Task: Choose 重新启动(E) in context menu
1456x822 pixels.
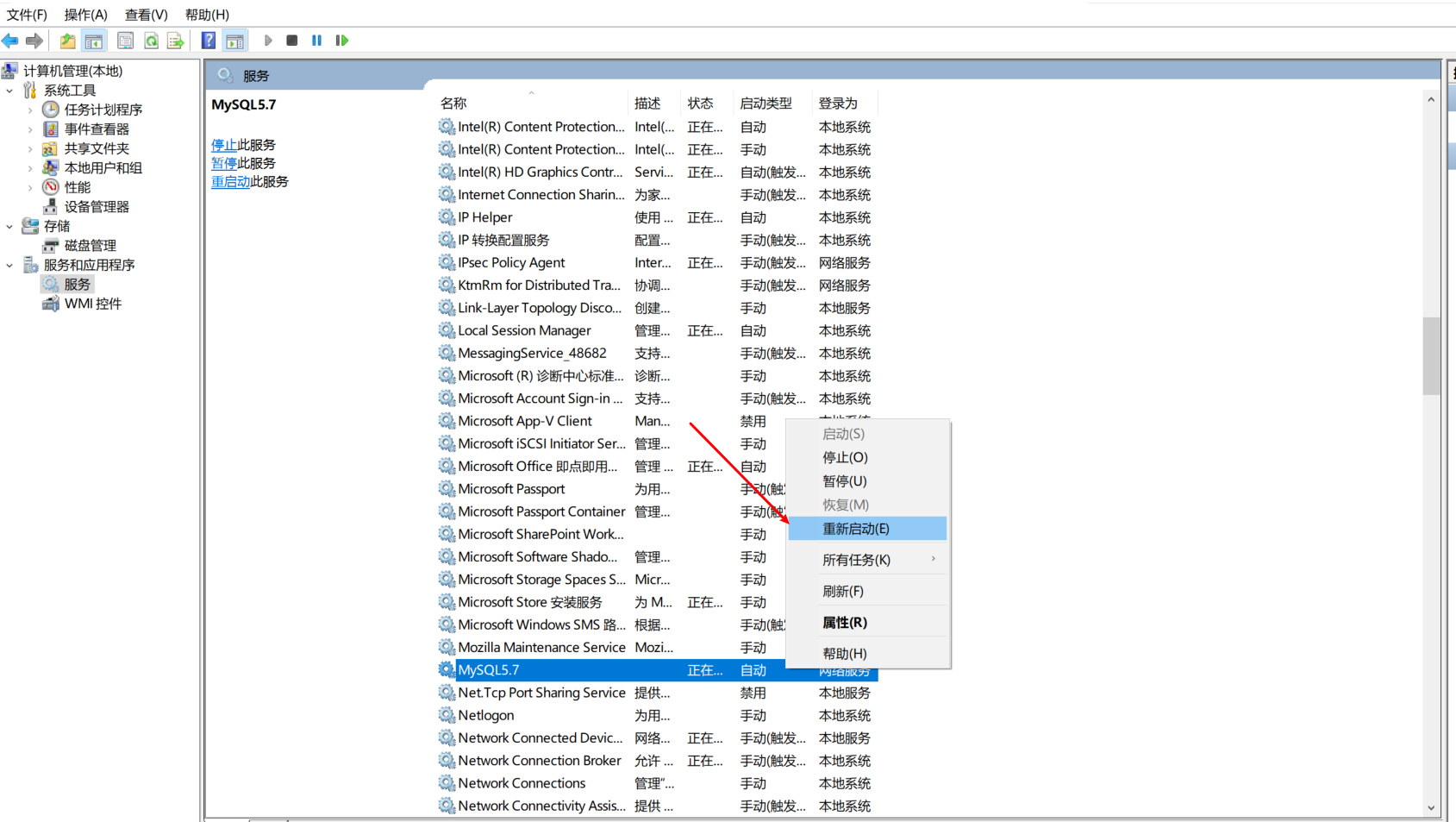Action: pos(867,529)
